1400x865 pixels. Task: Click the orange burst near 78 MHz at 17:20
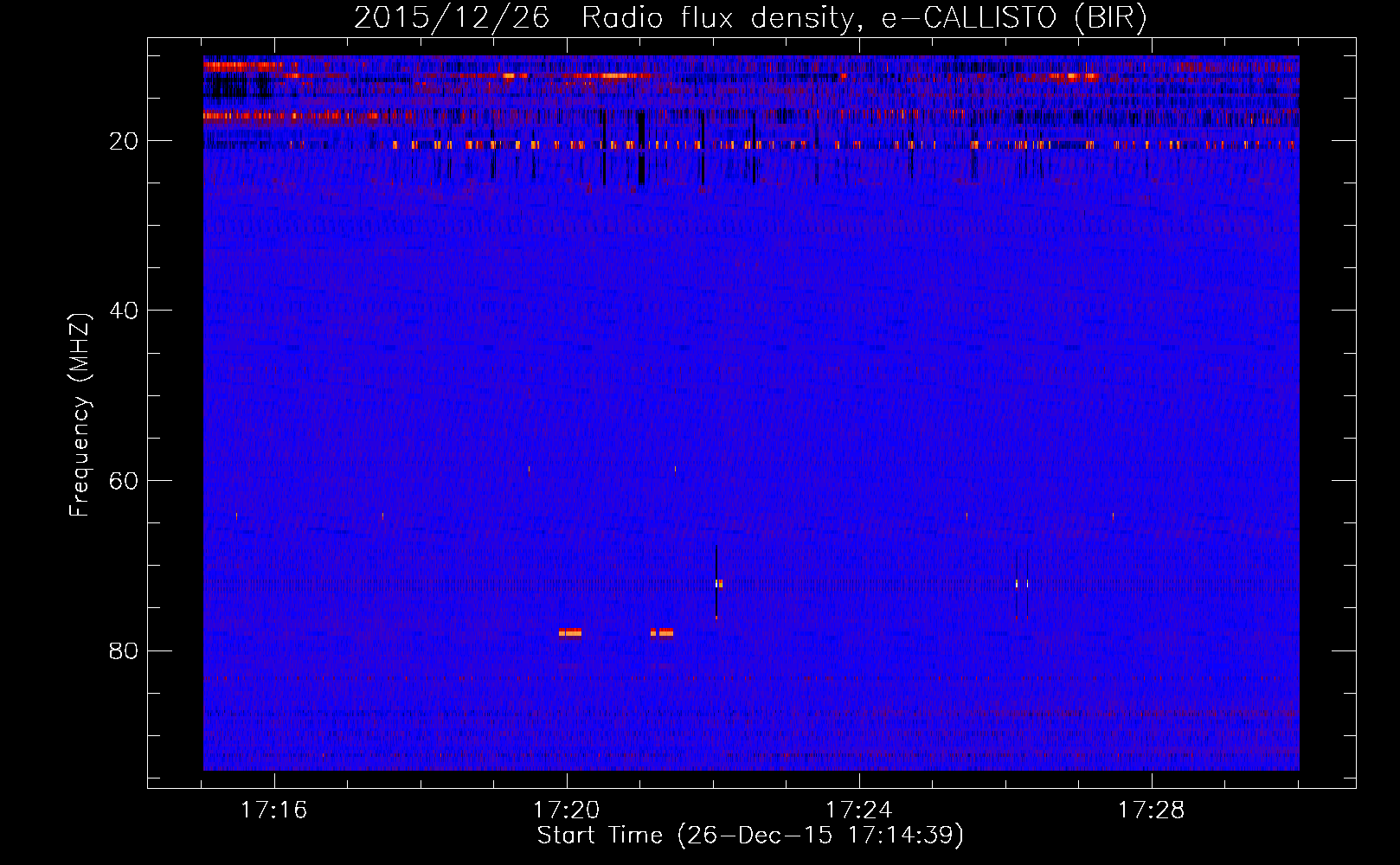(x=570, y=632)
